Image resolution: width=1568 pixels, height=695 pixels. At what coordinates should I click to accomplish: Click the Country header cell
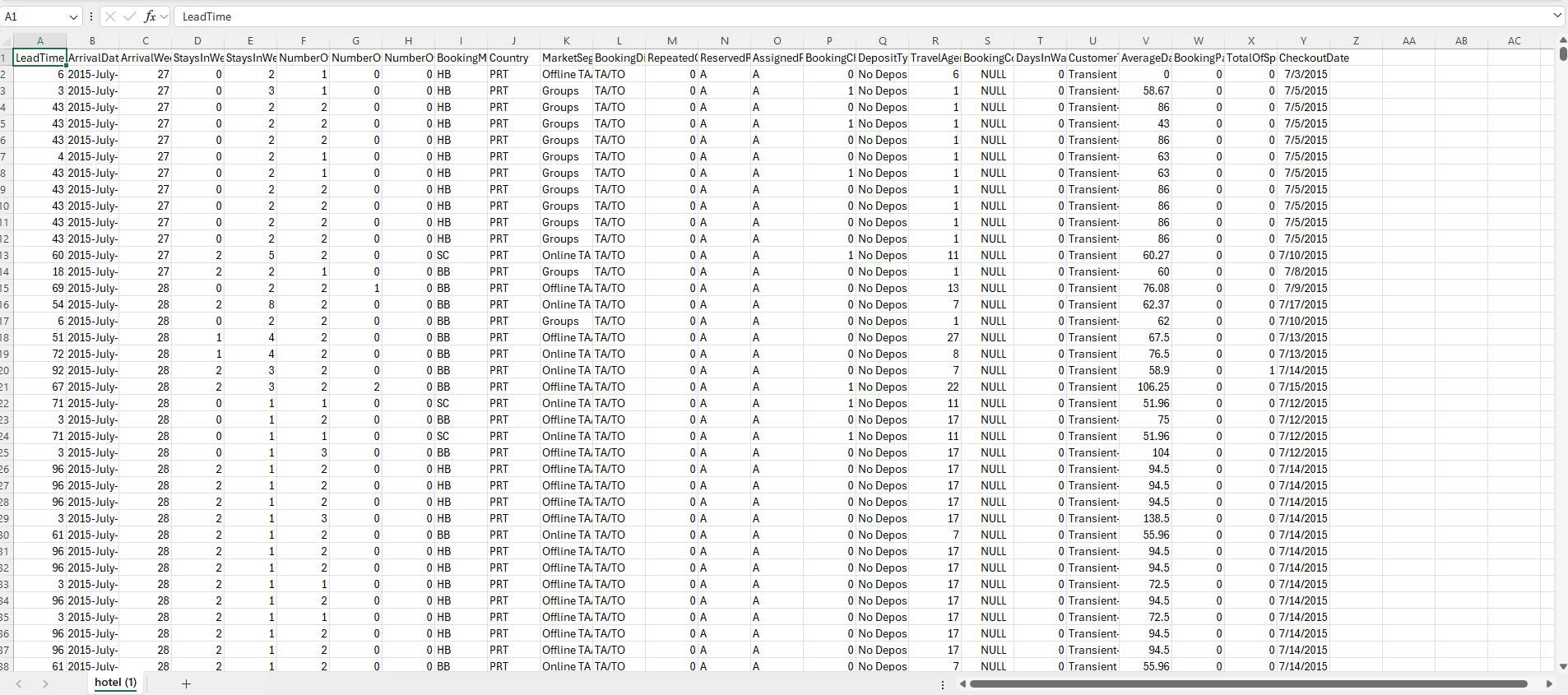tap(513, 58)
